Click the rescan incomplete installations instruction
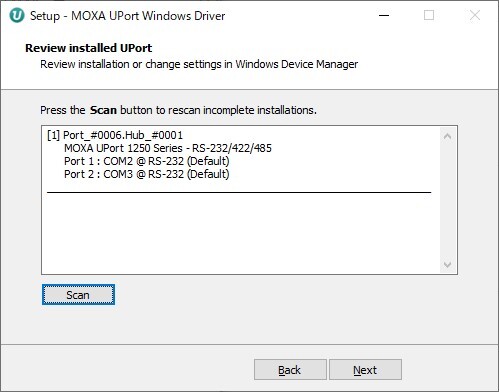The image size is (499, 392). [178, 110]
